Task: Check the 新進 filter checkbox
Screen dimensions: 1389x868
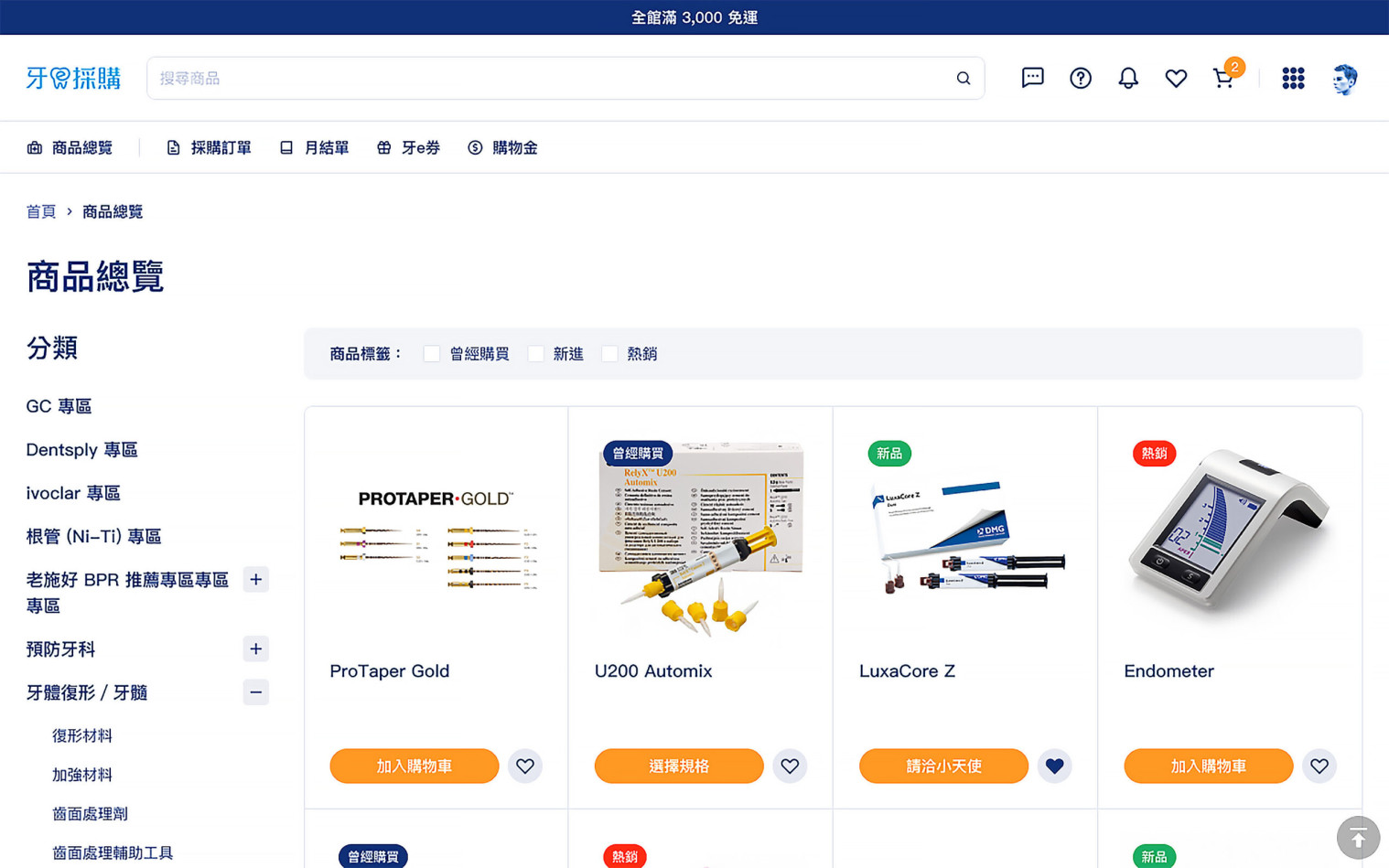Action: [x=536, y=354]
